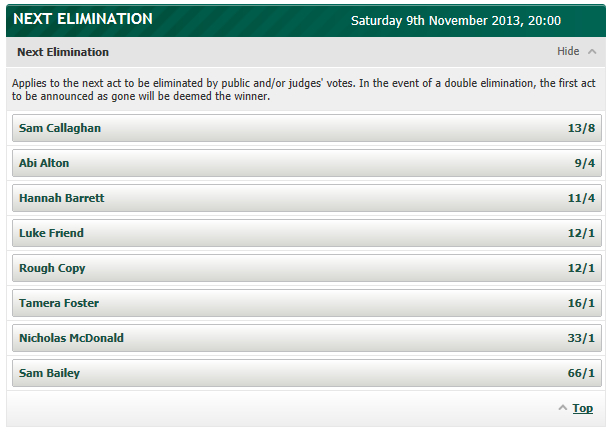Click the Top arrow icon
The height and width of the screenshot is (435, 611).
point(562,408)
